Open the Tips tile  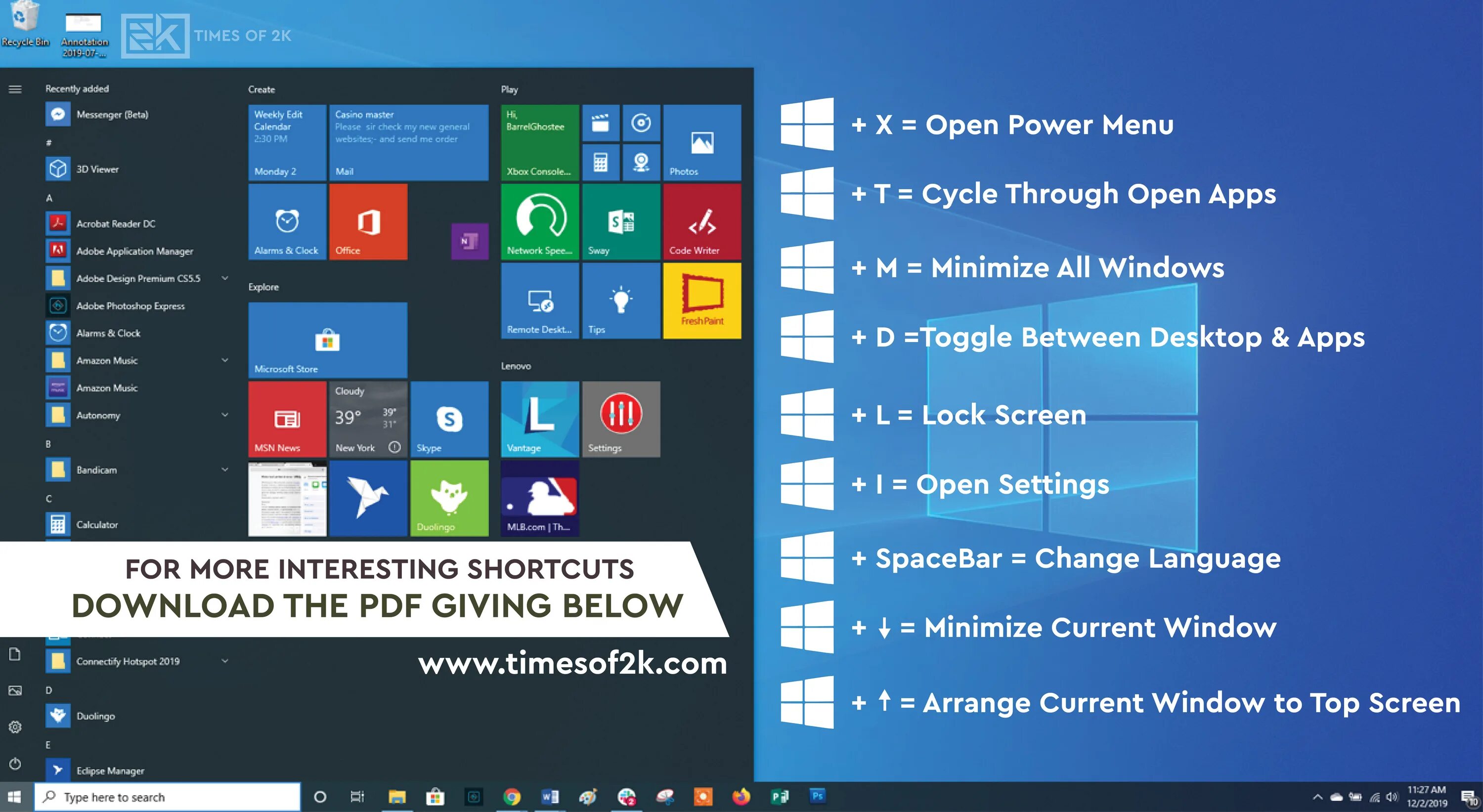(x=621, y=301)
